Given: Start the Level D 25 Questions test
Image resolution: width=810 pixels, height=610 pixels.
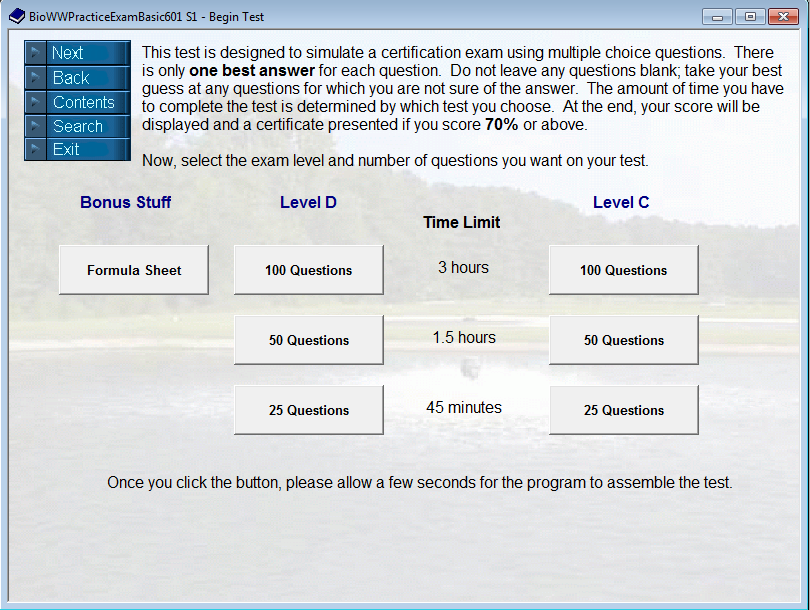Looking at the screenshot, I should pyautogui.click(x=307, y=409).
